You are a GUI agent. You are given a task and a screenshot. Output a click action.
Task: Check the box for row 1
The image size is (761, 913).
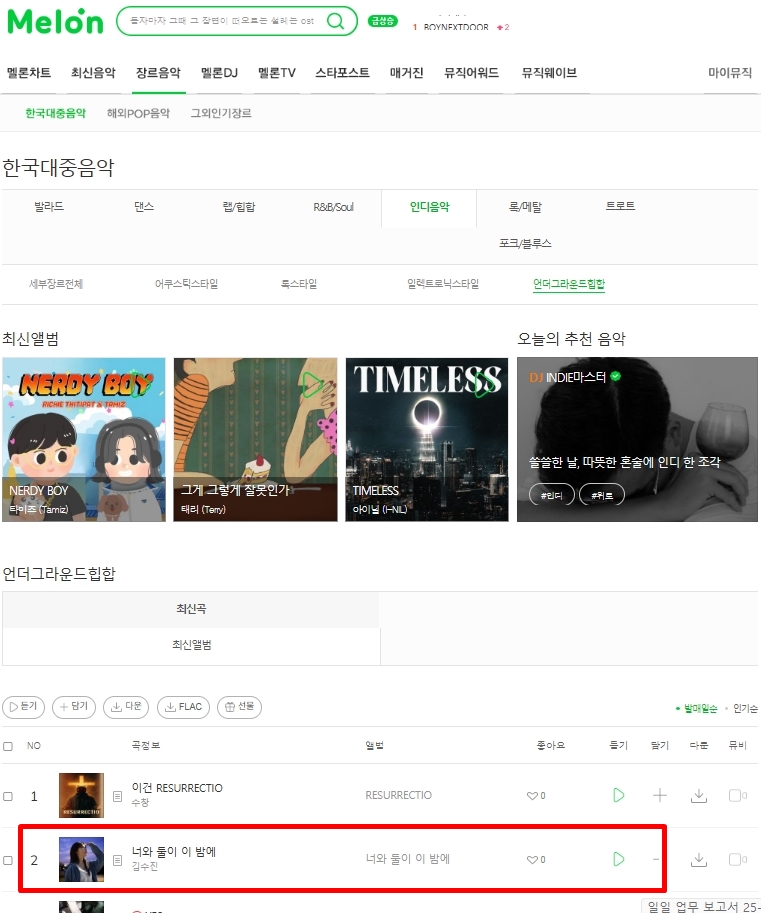(x=8, y=796)
